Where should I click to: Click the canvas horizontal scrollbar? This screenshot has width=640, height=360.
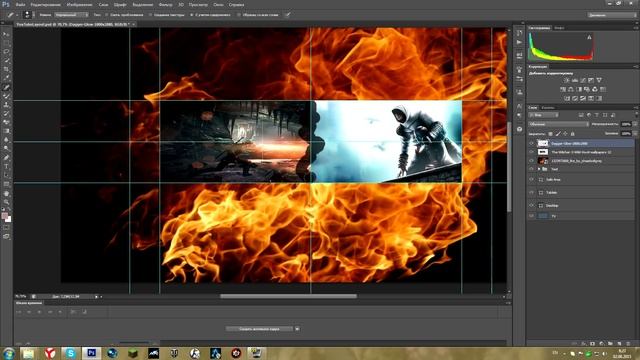pos(288,296)
